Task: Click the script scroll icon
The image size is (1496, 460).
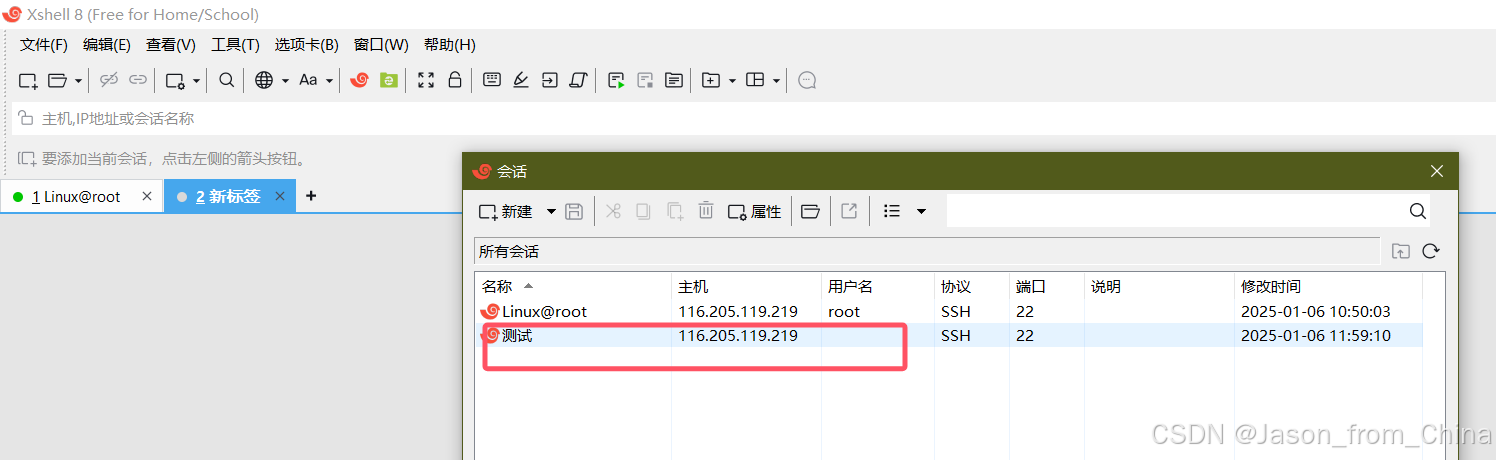Action: pyautogui.click(x=578, y=80)
